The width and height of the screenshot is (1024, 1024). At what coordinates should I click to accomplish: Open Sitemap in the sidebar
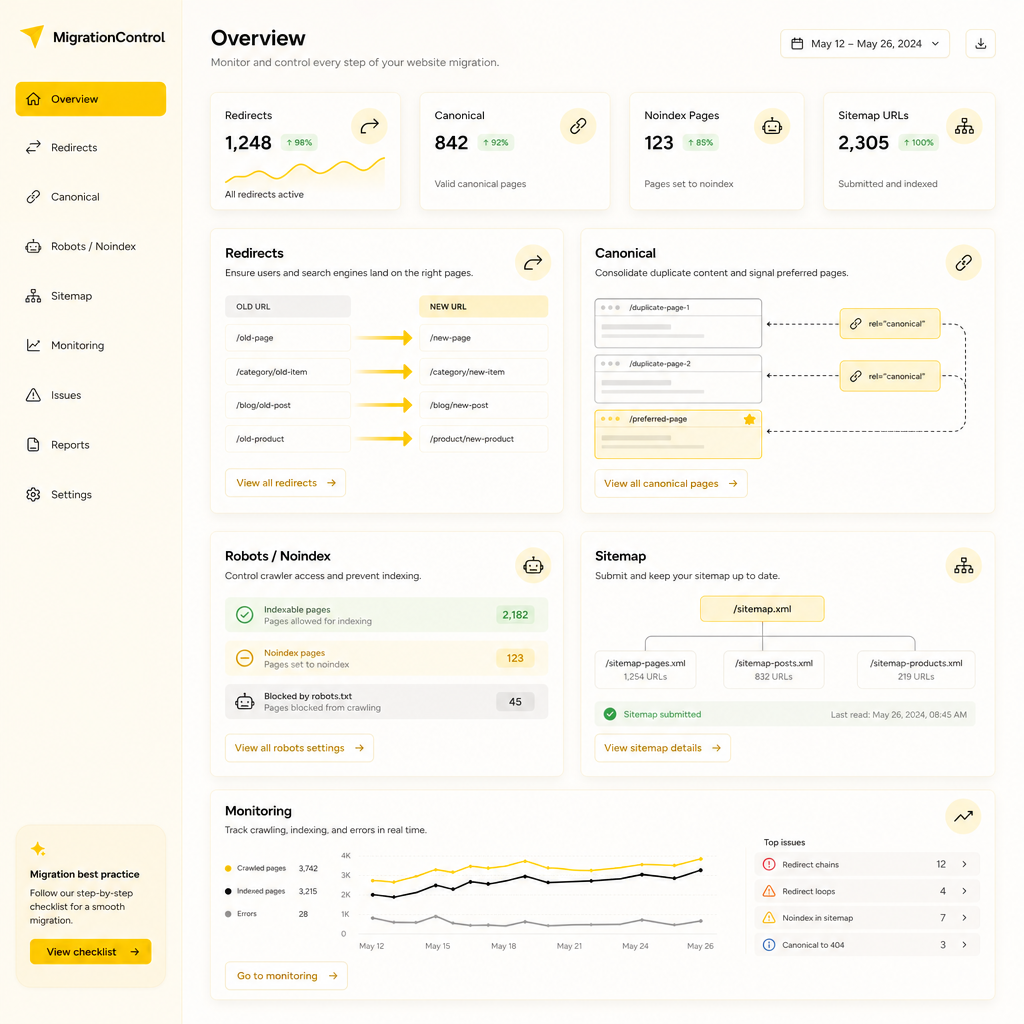click(x=91, y=296)
